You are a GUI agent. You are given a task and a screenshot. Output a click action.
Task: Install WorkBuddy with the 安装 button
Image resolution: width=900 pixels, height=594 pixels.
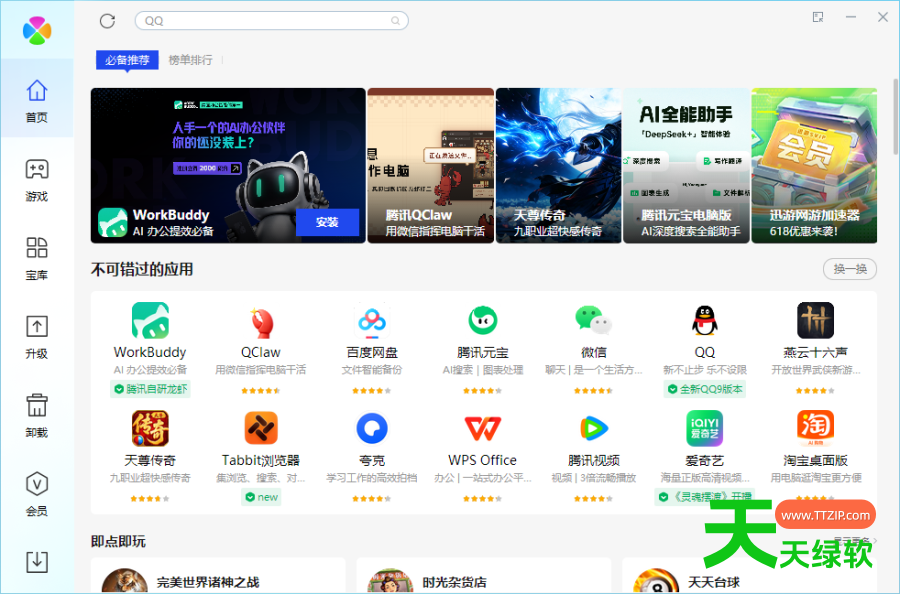point(327,222)
